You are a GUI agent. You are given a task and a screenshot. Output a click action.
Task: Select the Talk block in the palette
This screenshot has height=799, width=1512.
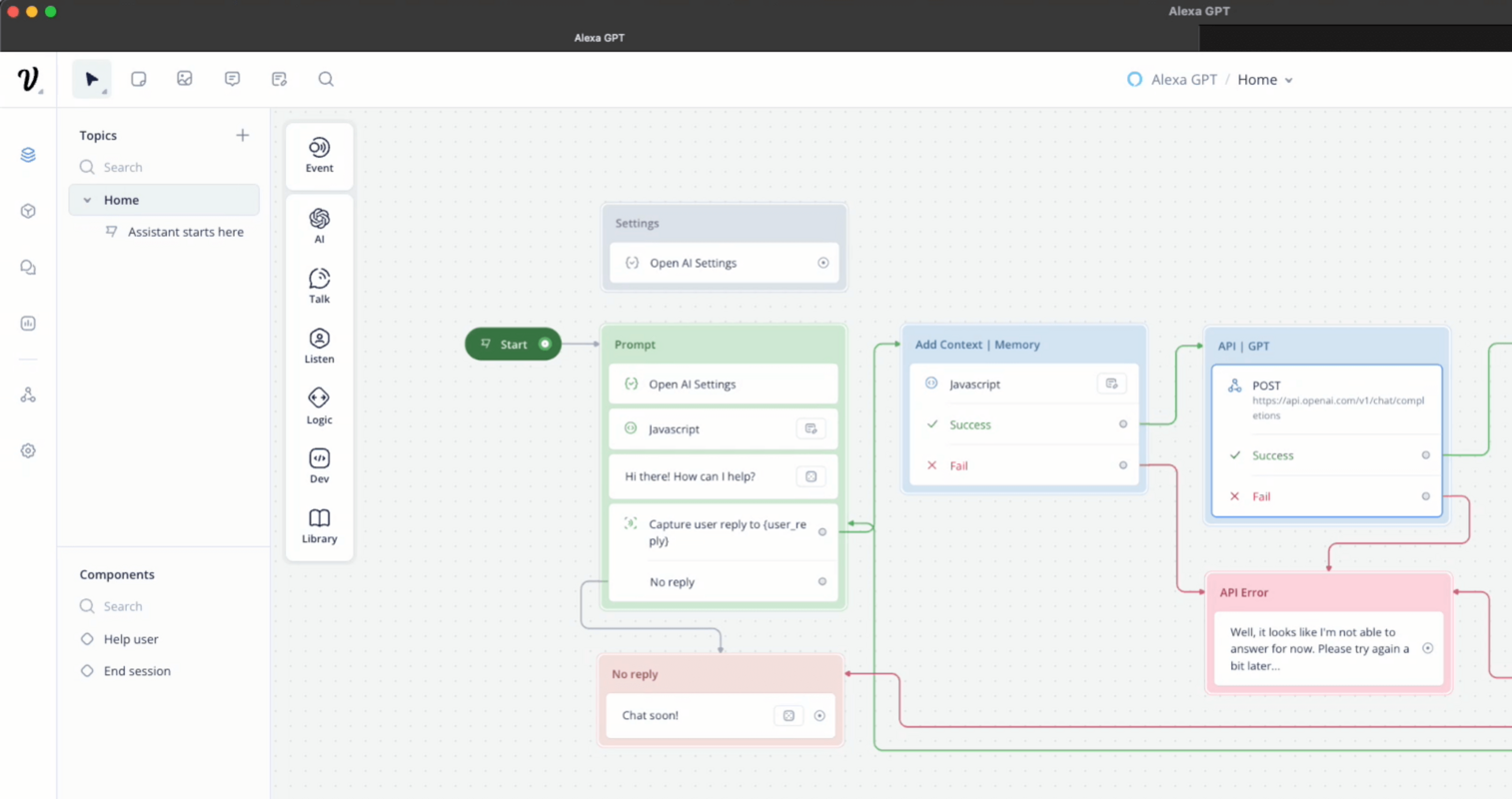click(319, 285)
